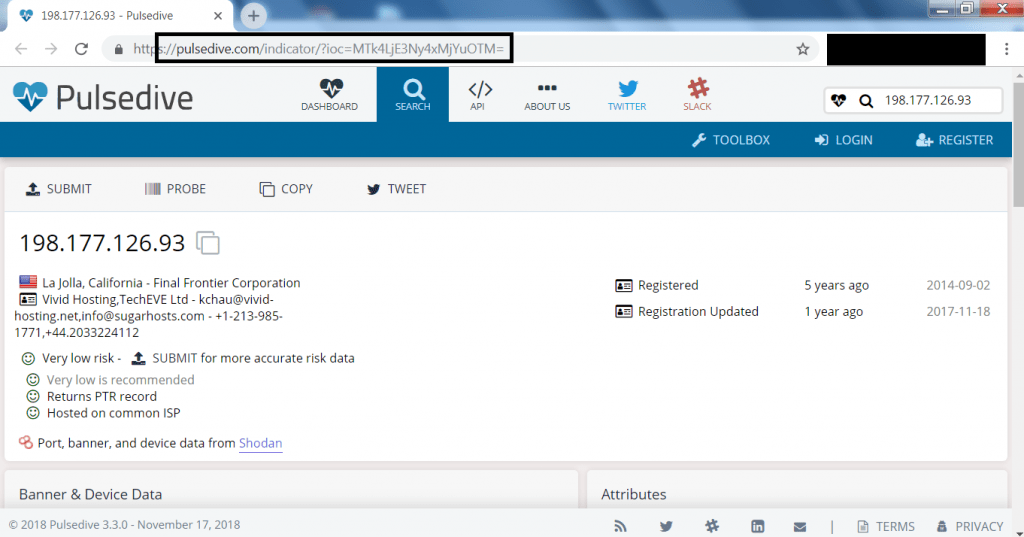
Task: Open a new browser tab
Action: pos(253,16)
